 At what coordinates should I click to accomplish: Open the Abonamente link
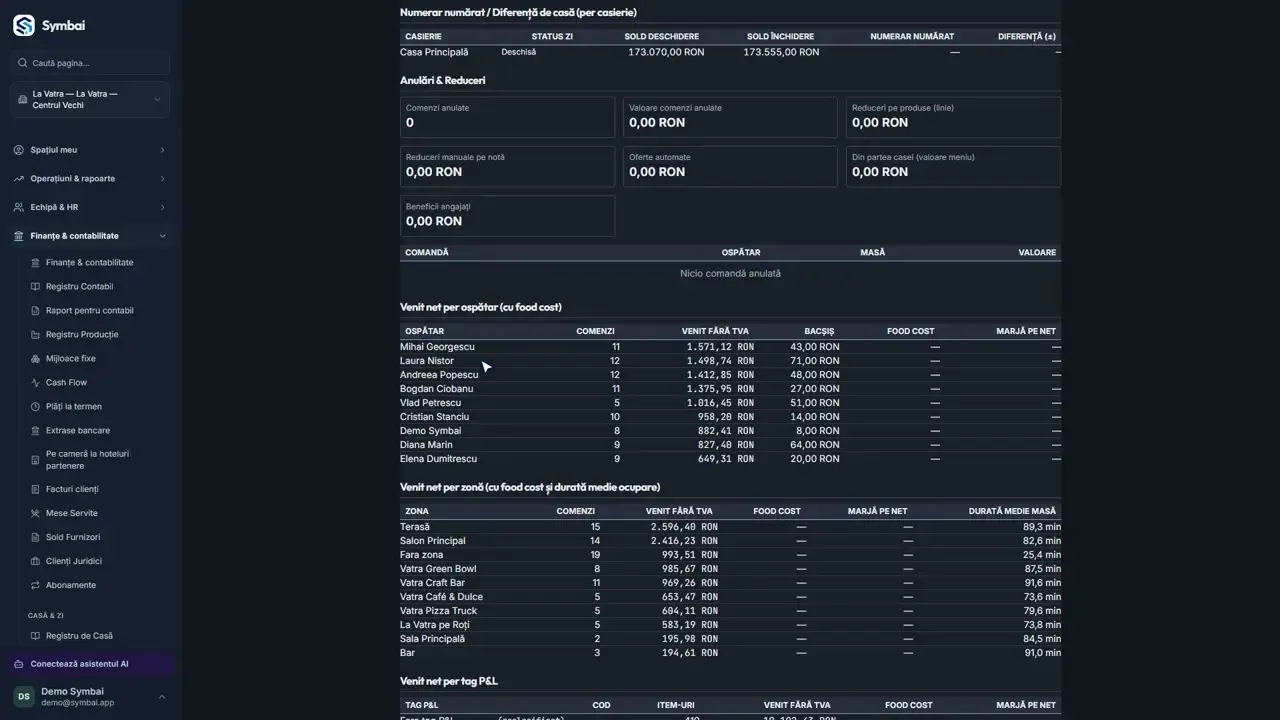[71, 586]
